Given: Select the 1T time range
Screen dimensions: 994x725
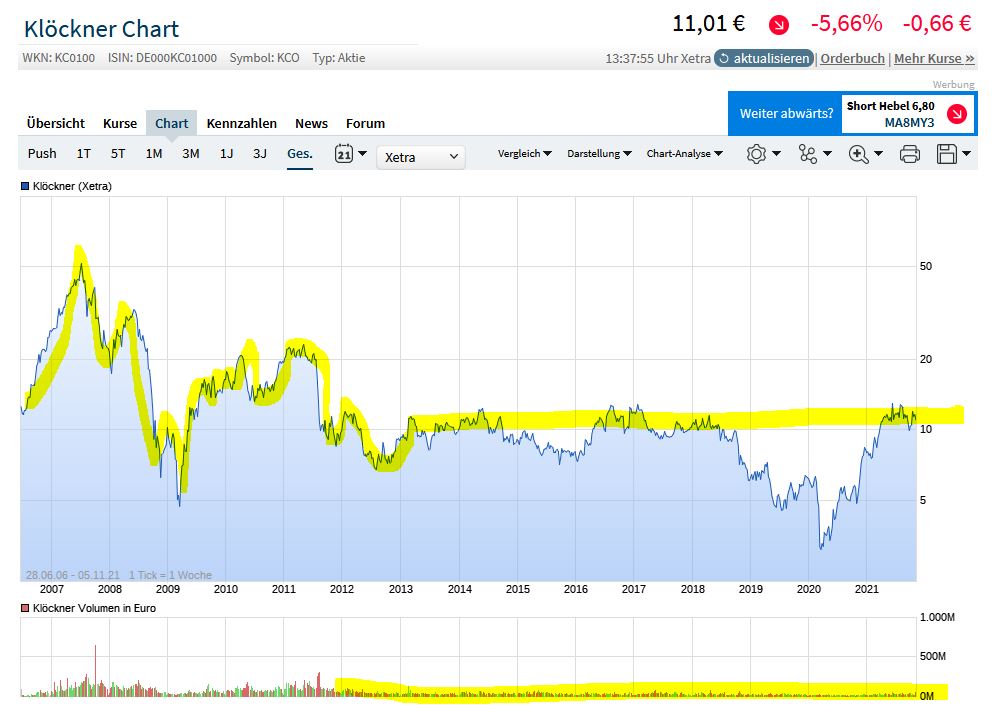Looking at the screenshot, I should coord(84,153).
